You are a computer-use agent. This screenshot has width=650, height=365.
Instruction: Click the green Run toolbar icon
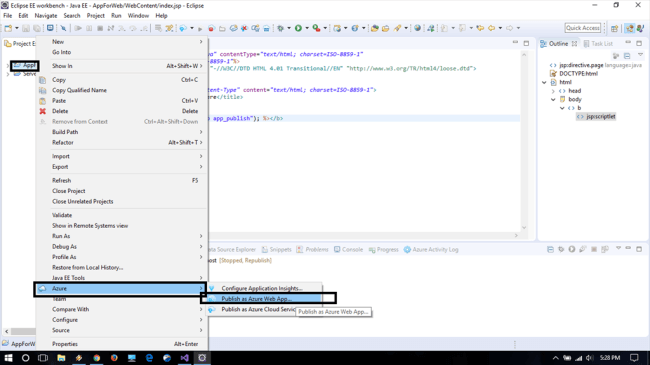click(298, 28)
